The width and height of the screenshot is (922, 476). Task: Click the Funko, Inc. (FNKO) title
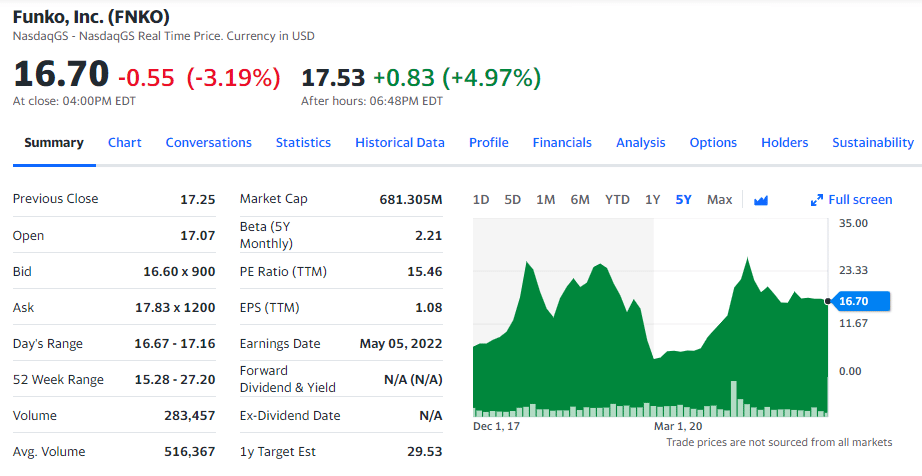pyautogui.click(x=91, y=16)
